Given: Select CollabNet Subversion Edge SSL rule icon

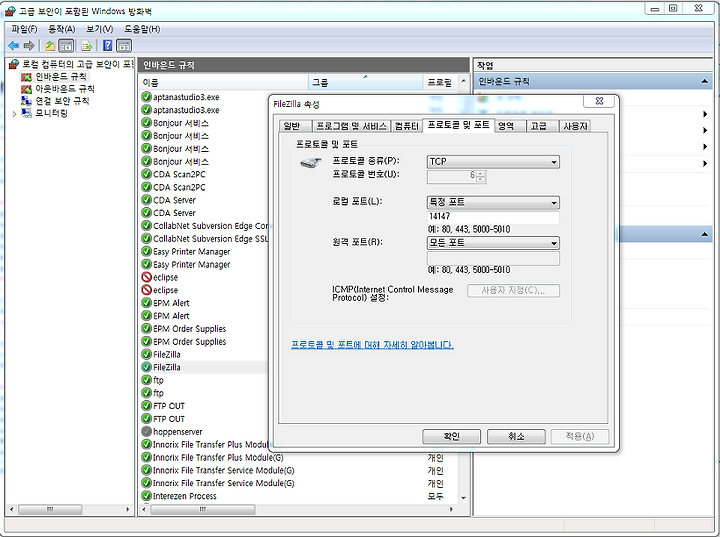Looking at the screenshot, I should tap(146, 238).
